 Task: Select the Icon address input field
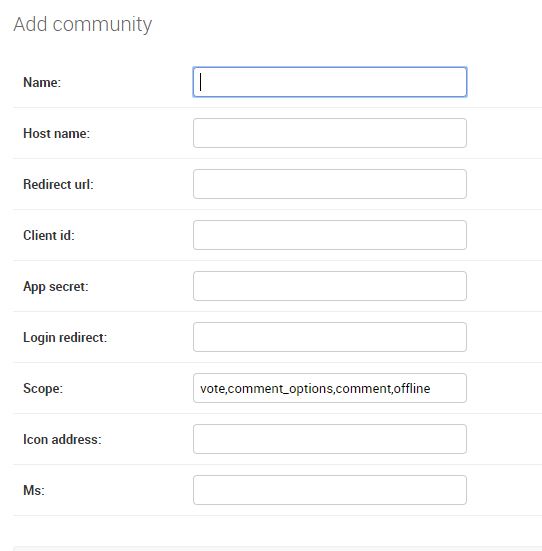(x=330, y=439)
